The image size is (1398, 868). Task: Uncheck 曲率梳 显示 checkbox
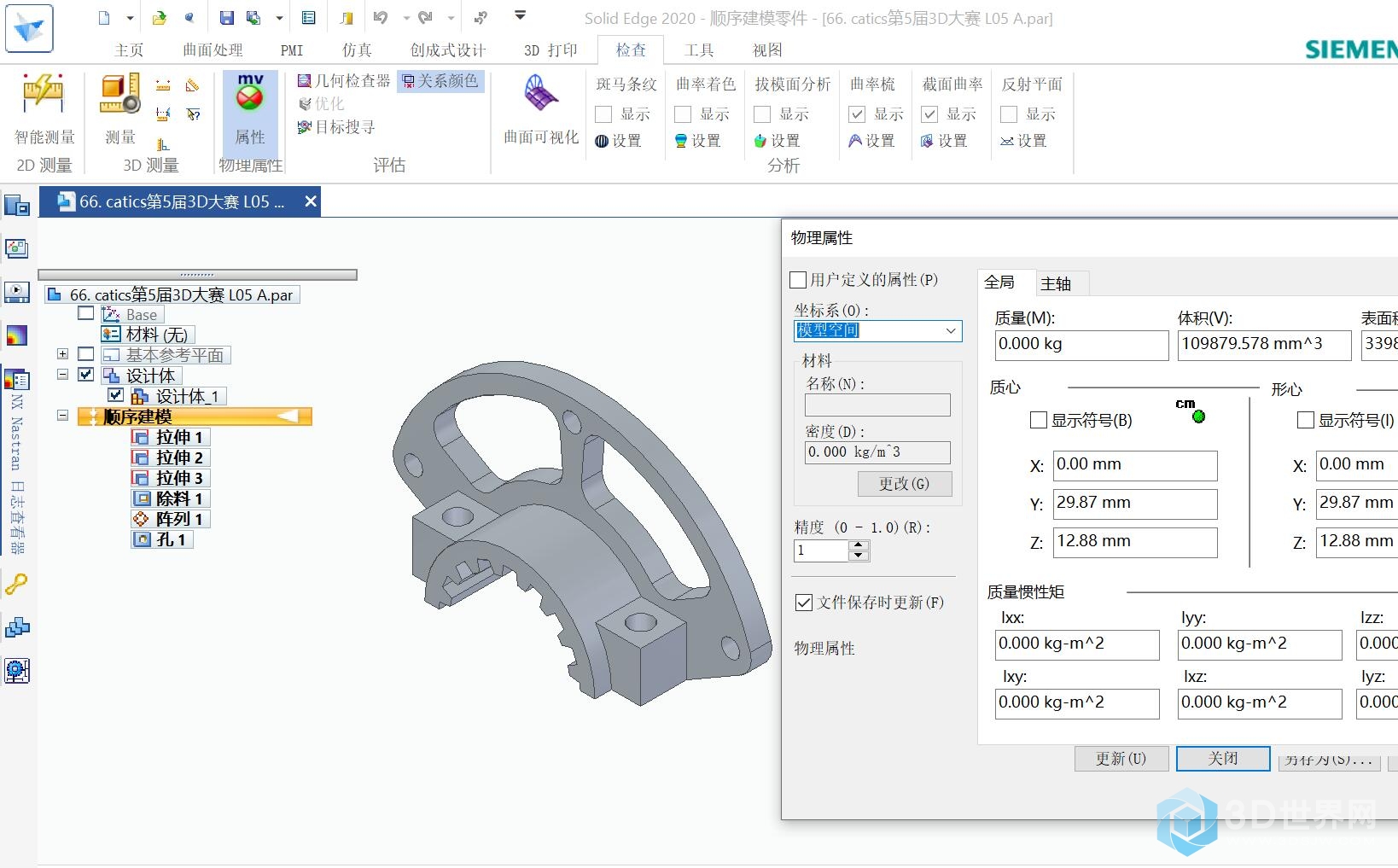857,114
